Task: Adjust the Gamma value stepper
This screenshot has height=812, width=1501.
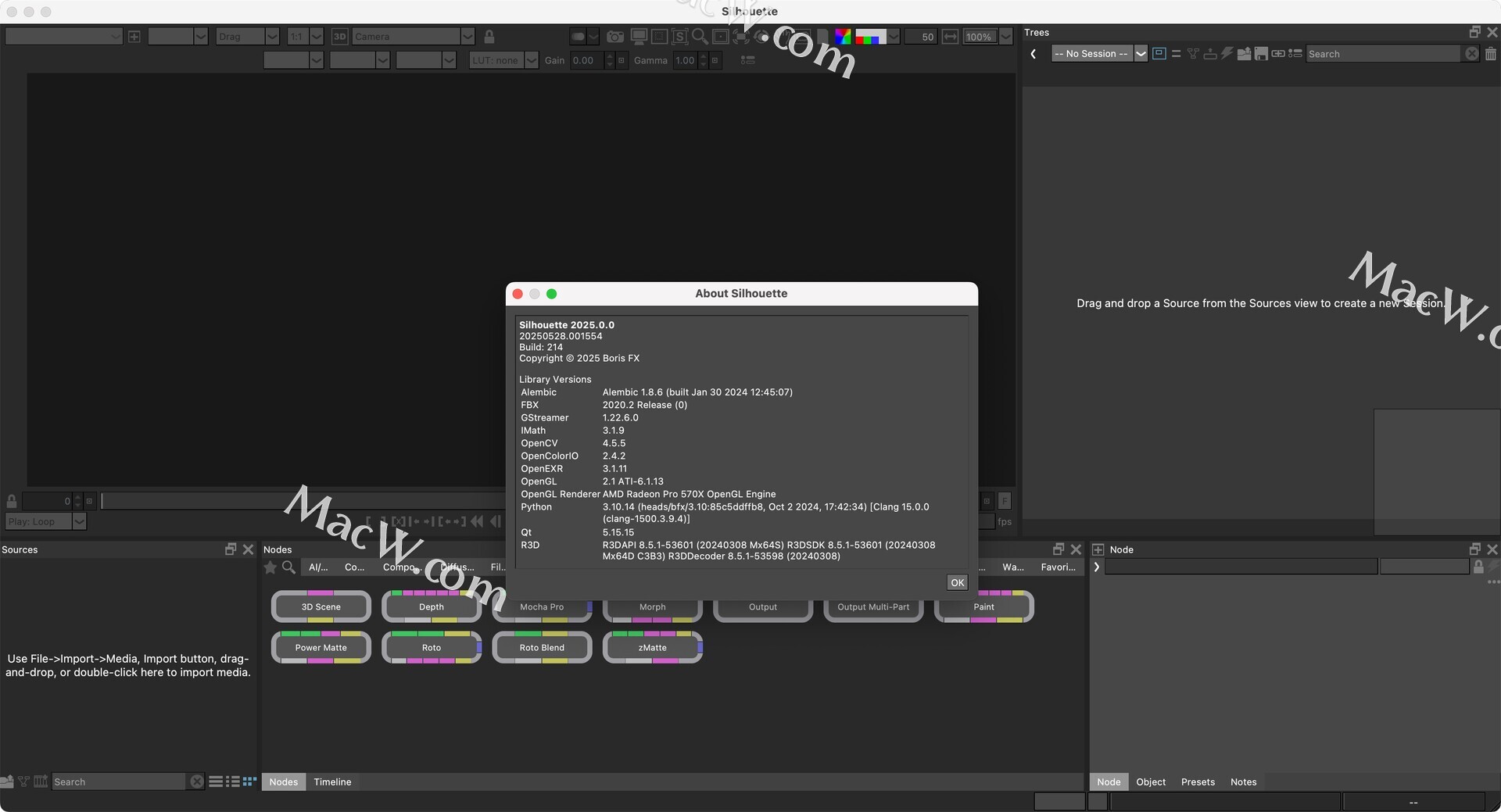Action: [x=703, y=60]
